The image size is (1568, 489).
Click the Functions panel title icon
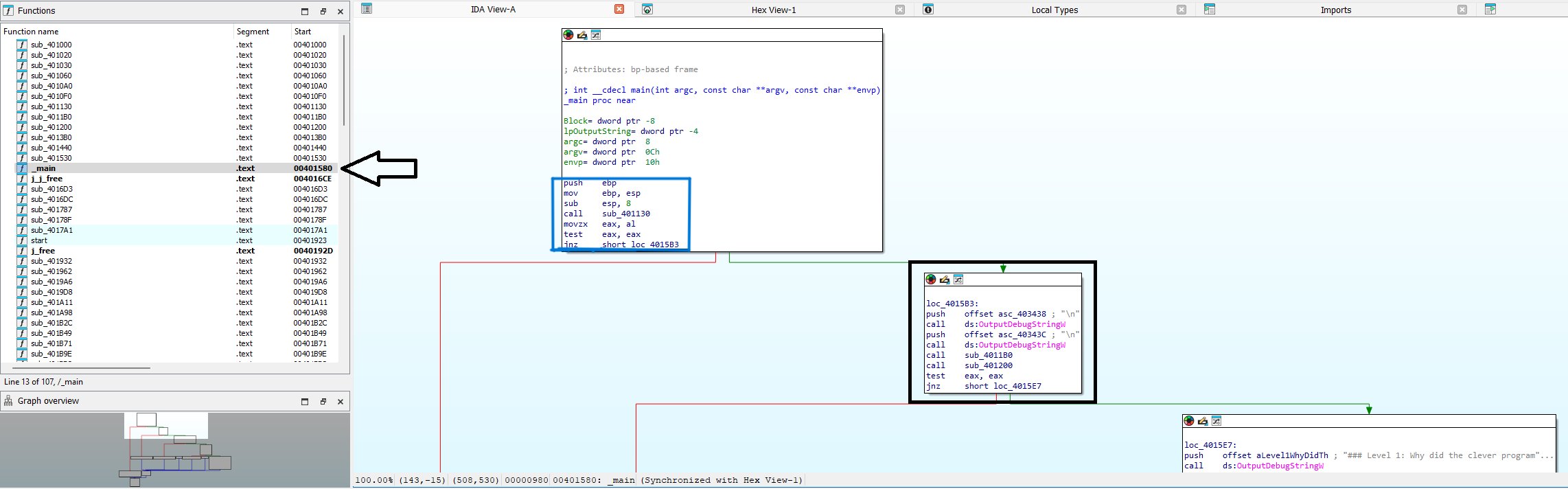8,10
